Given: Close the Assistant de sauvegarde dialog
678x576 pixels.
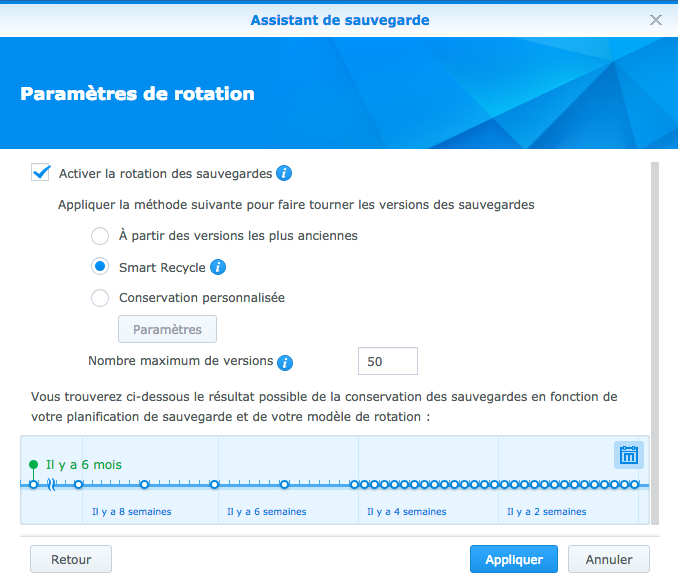Looking at the screenshot, I should tap(656, 20).
